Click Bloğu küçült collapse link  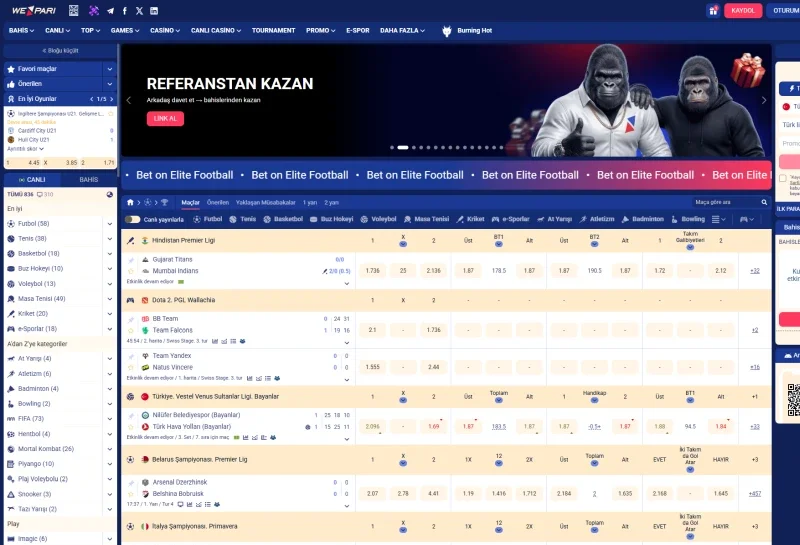(60, 51)
